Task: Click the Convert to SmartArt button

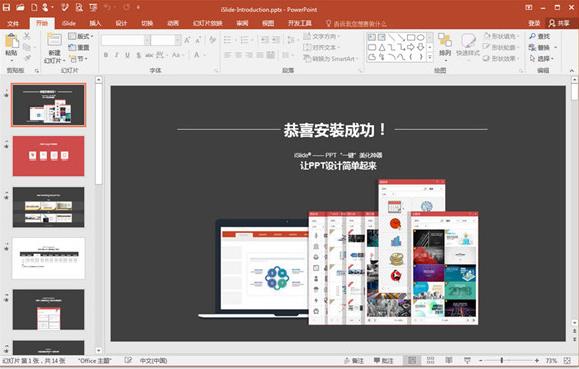Action: pyautogui.click(x=330, y=58)
